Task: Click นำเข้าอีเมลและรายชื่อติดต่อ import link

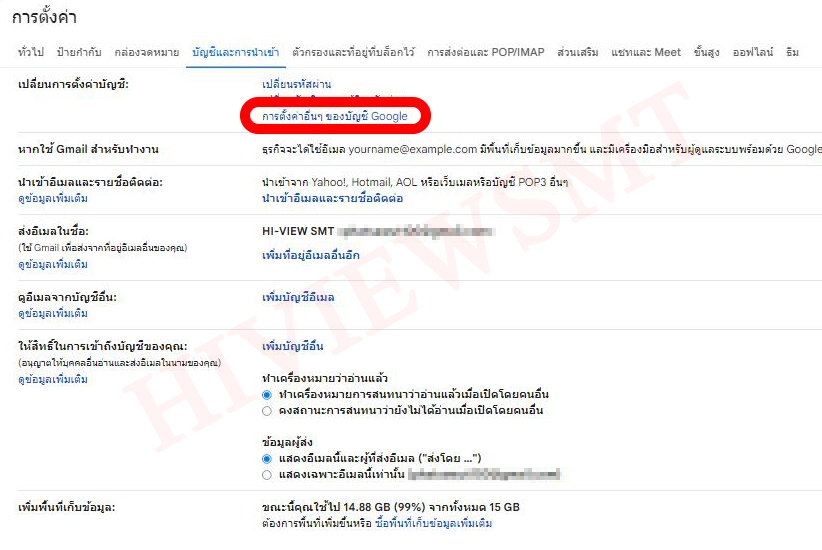Action: tap(332, 199)
